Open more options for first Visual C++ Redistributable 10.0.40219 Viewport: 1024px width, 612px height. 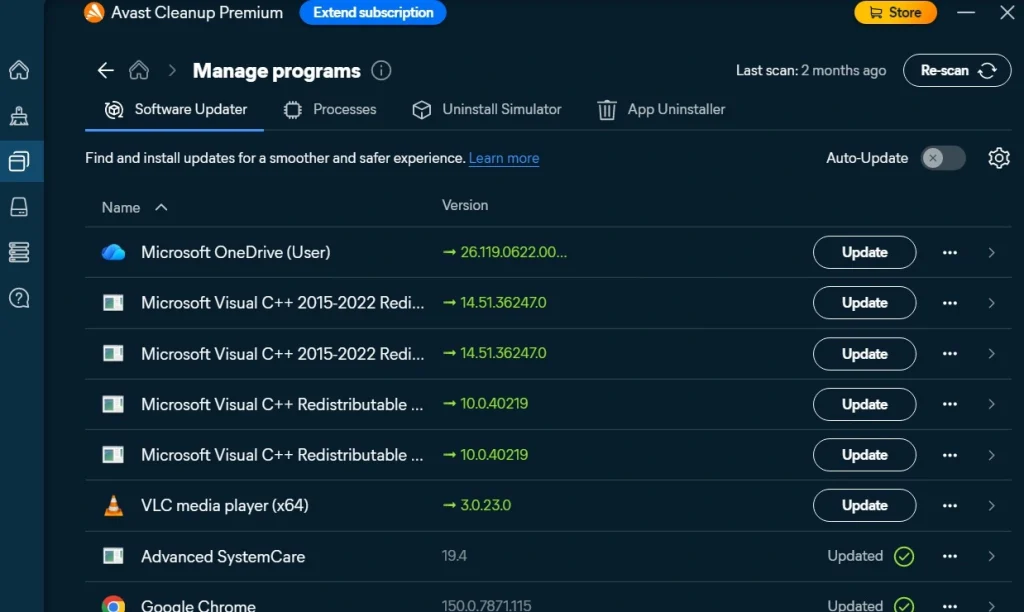coord(950,404)
